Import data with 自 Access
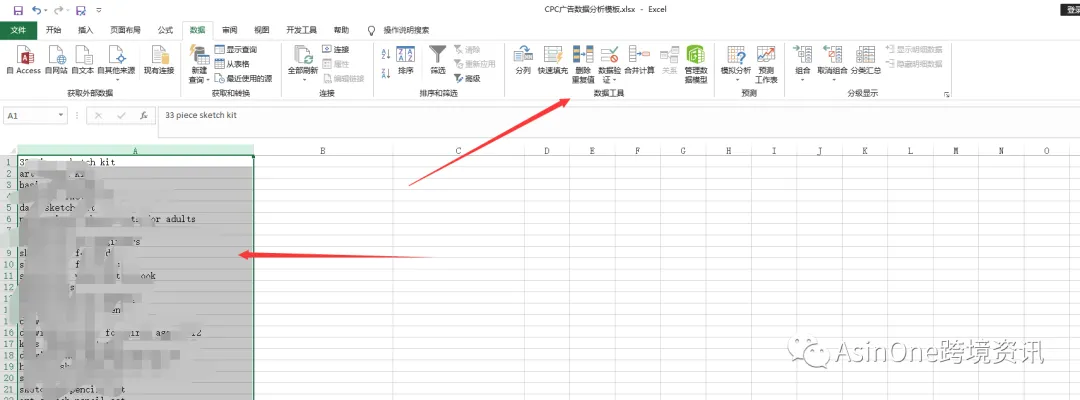Screen dimensions: 1080x400 (x=25, y=60)
